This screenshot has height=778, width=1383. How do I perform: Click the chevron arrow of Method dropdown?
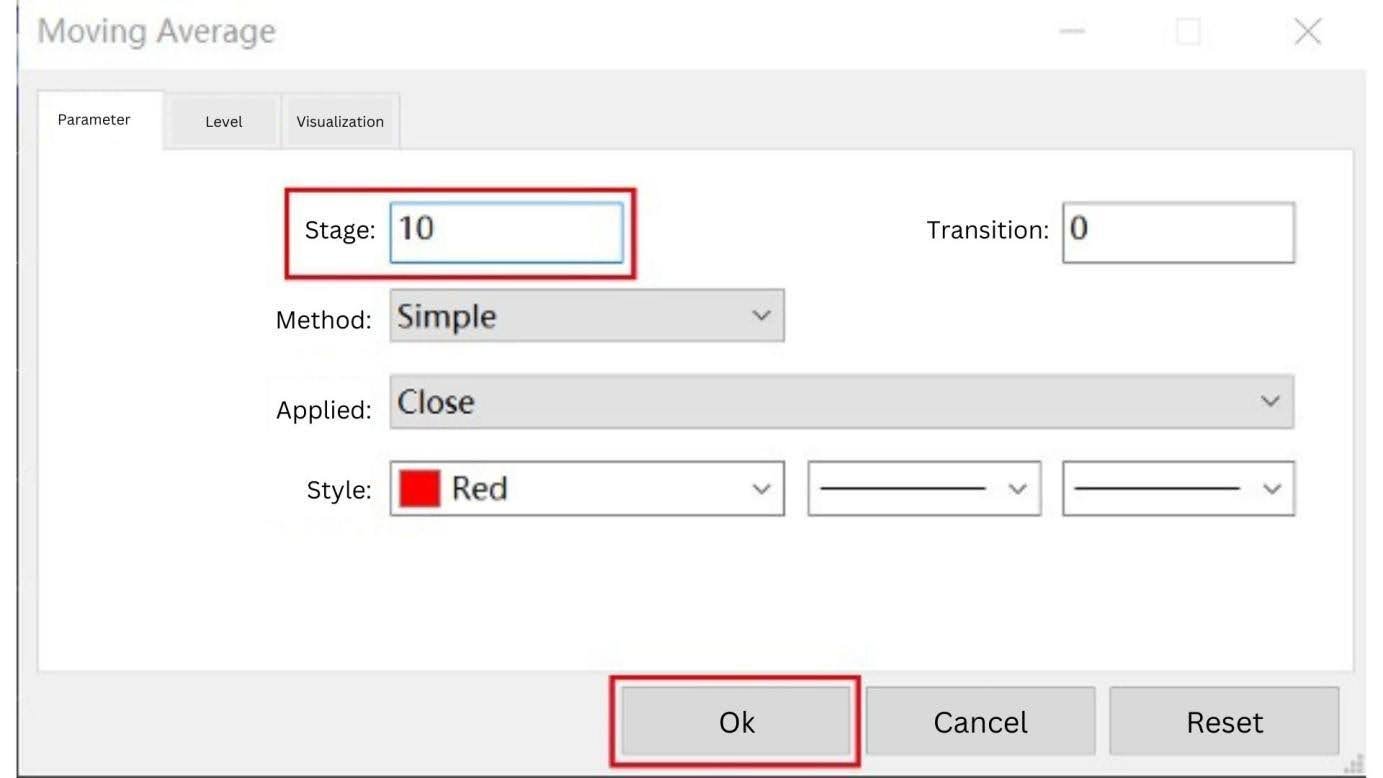(761, 316)
